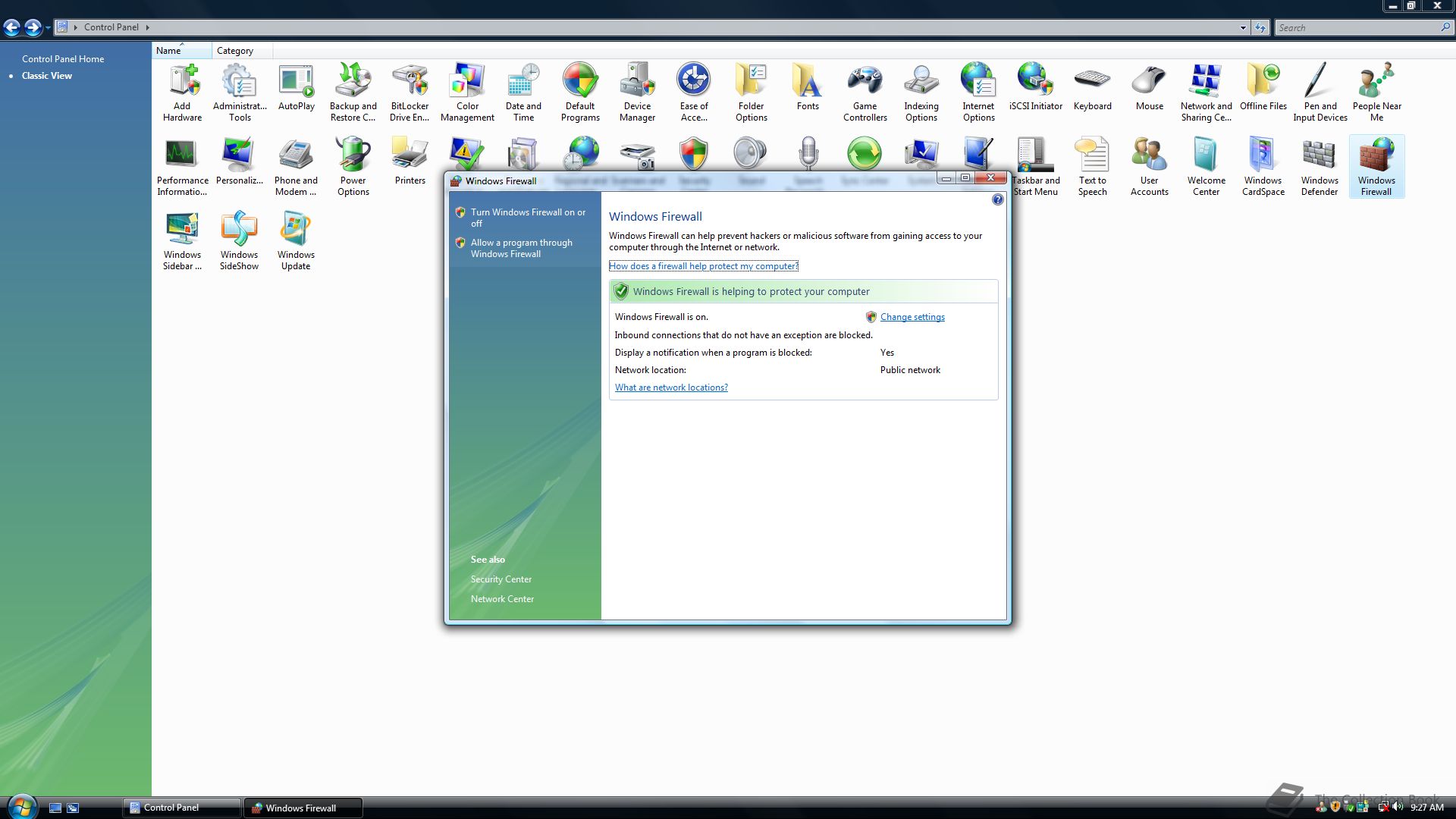
Task: Open Windows CardSpace icon
Action: point(1263,166)
